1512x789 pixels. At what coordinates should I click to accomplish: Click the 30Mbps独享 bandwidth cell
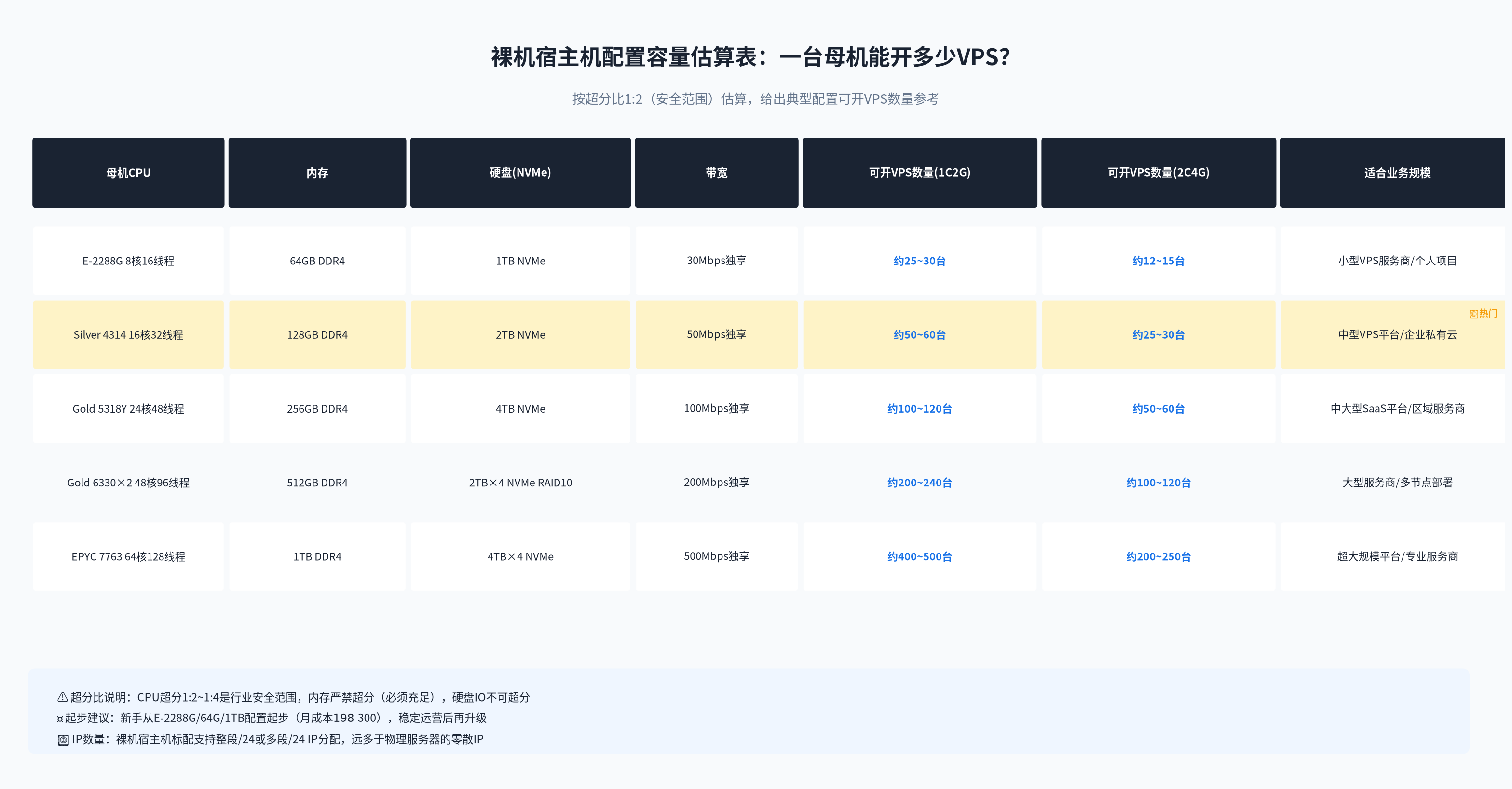coord(716,261)
